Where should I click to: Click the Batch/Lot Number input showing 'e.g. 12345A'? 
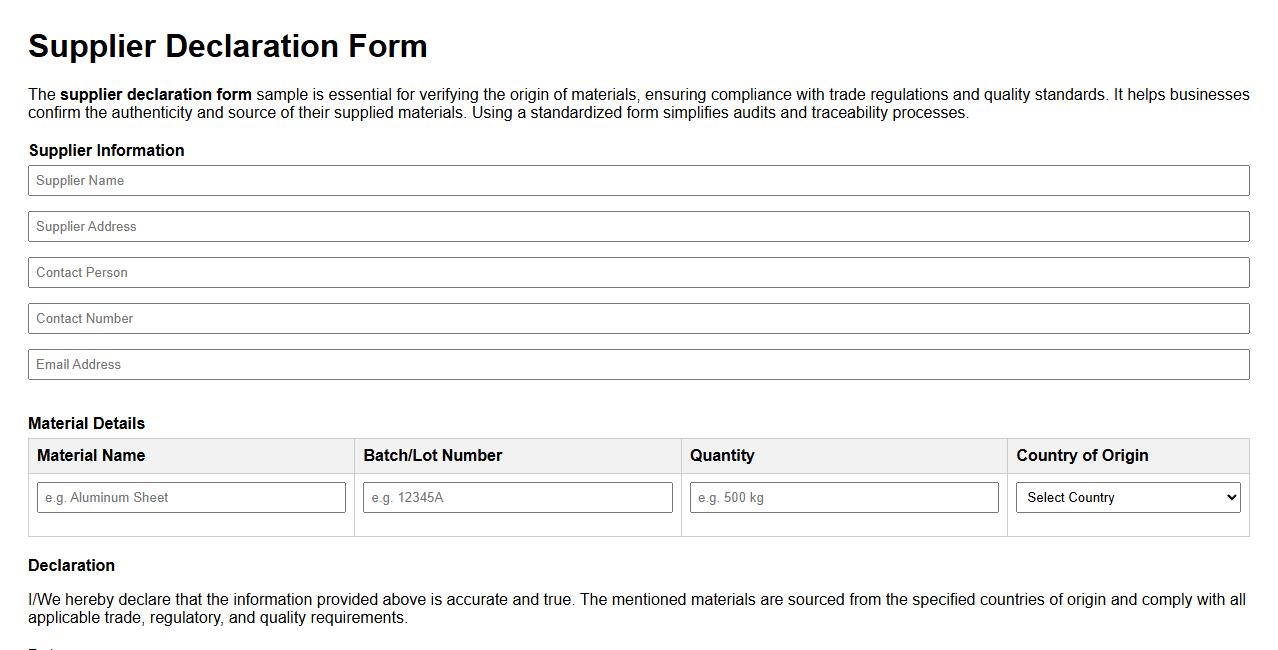coord(517,497)
